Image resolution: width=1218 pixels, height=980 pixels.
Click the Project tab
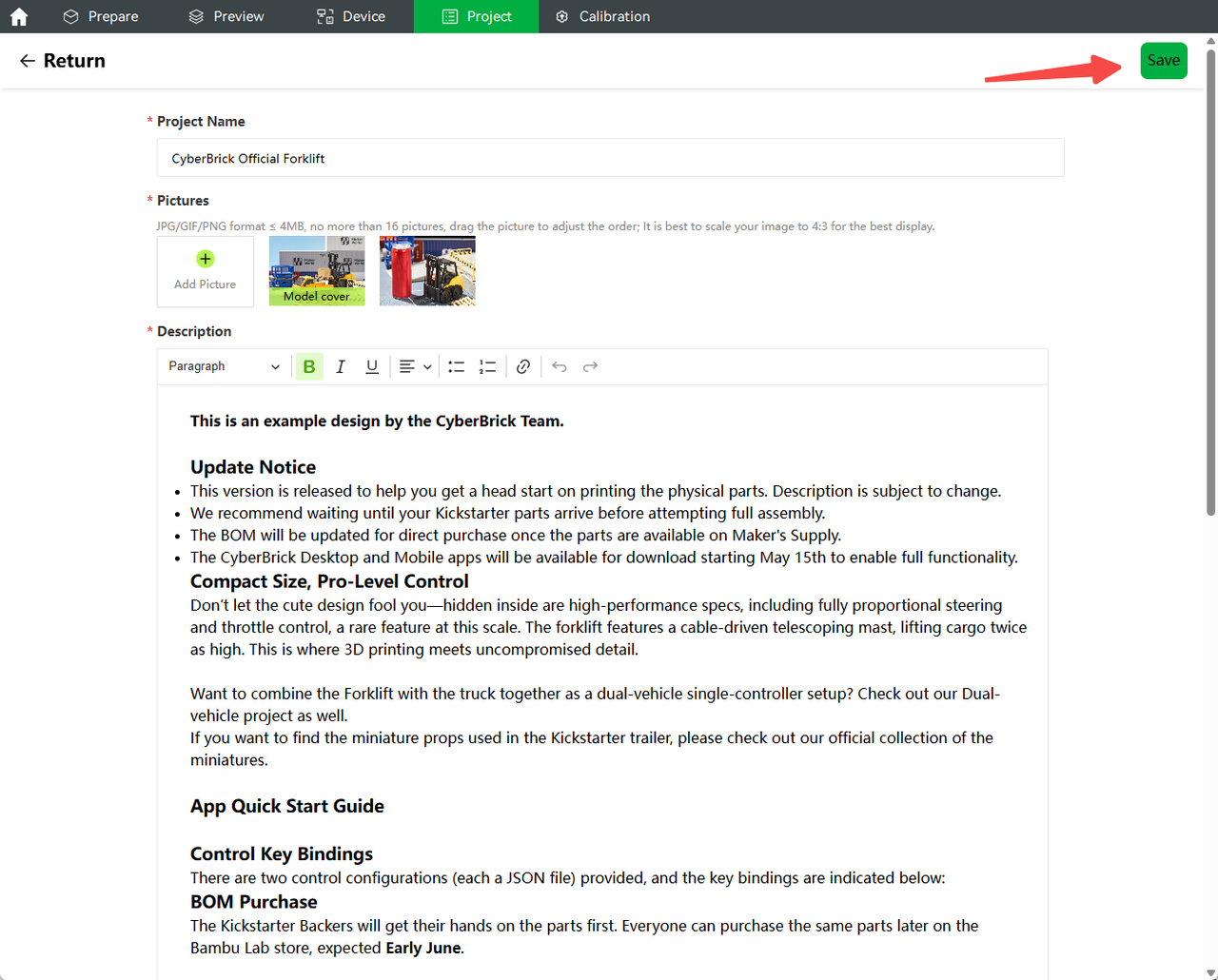(x=477, y=16)
